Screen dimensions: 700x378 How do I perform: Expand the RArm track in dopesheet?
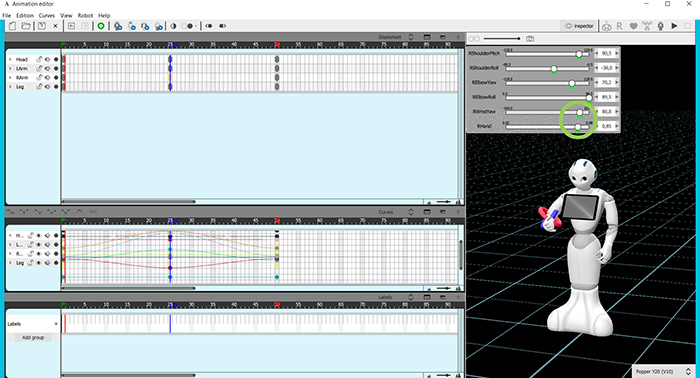[x=10, y=78]
